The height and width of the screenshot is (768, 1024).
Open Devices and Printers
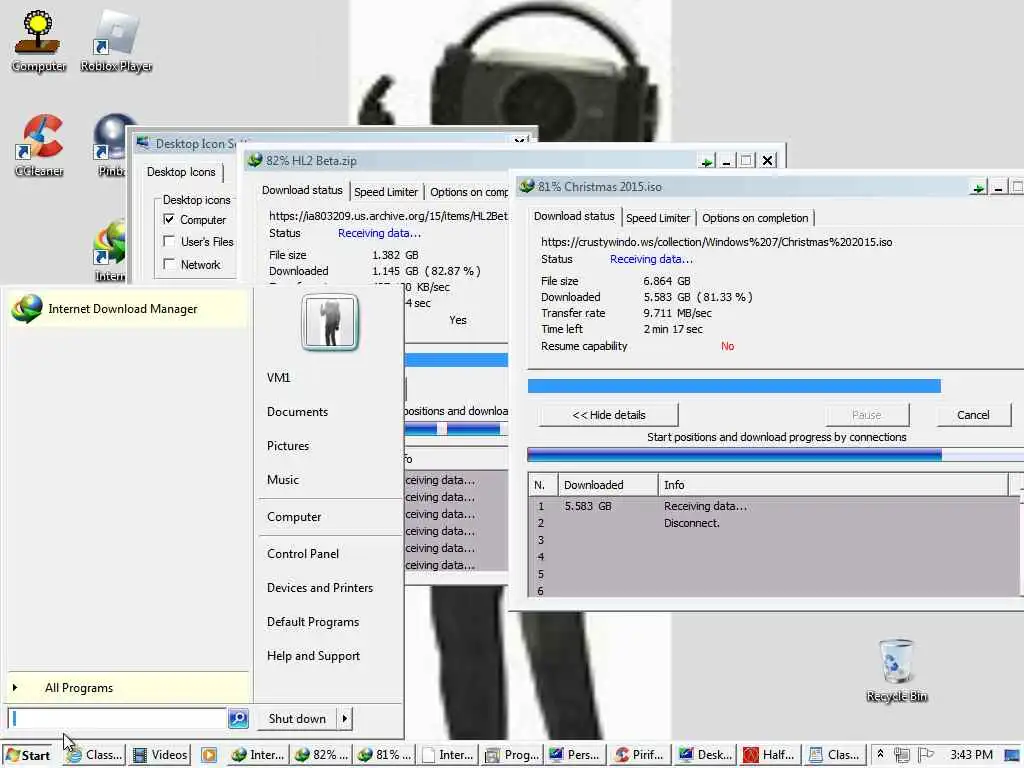320,588
